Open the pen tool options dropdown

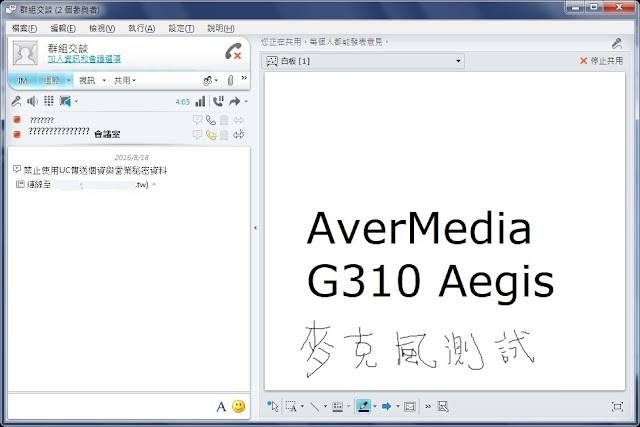[x=375, y=406]
